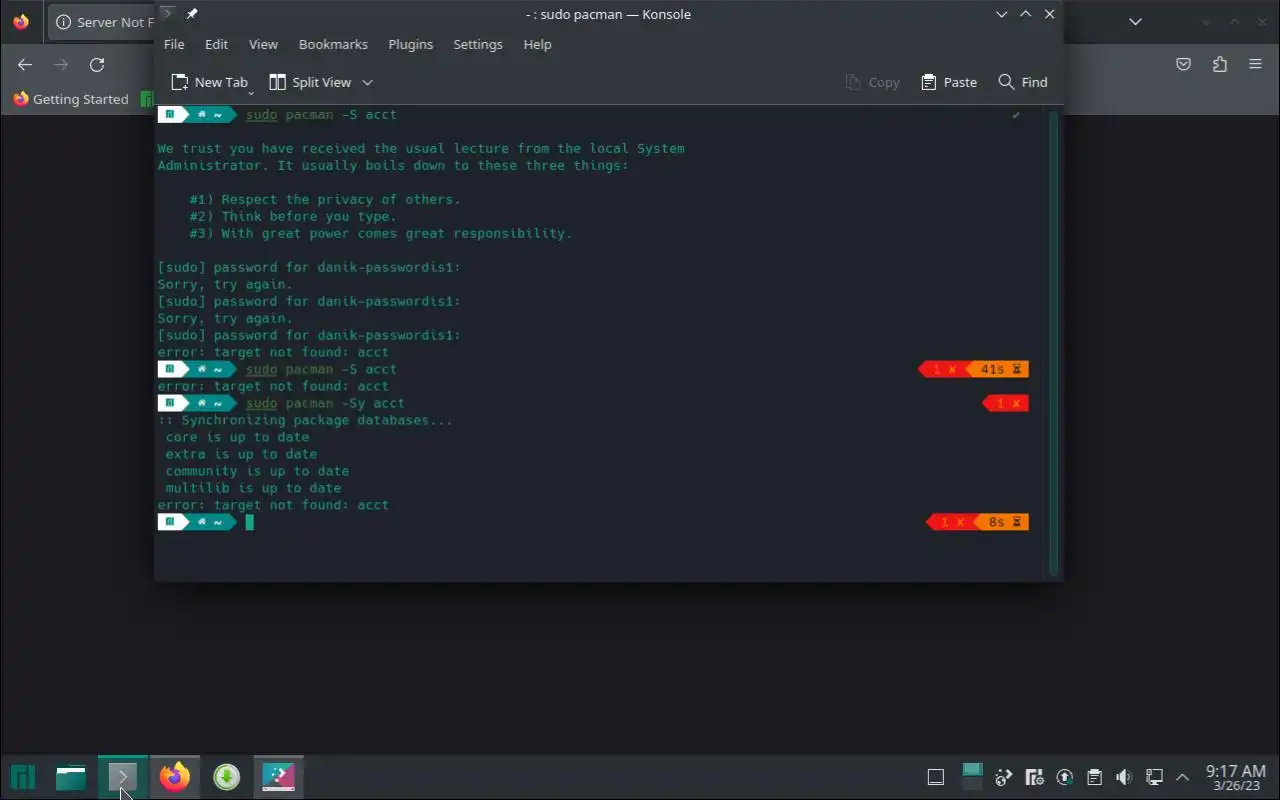Open the Settings menu in Konsole

pos(478,44)
